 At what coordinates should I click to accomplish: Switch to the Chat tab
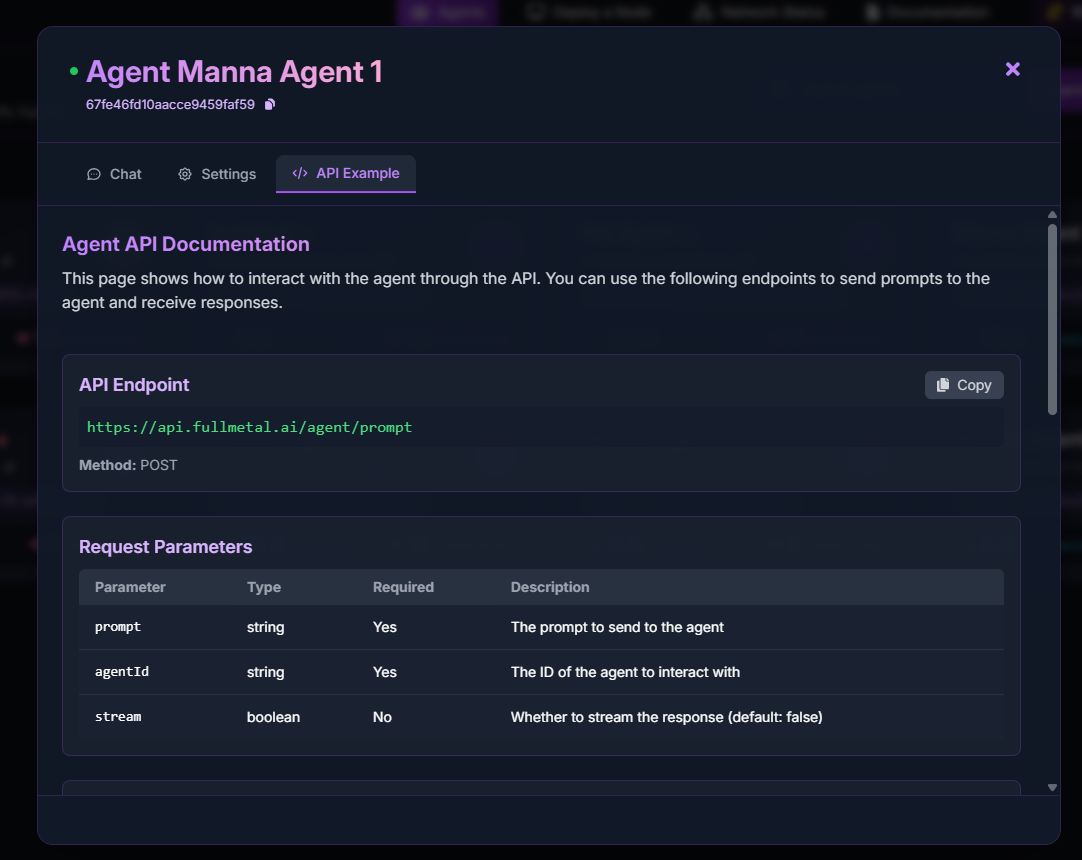point(114,174)
